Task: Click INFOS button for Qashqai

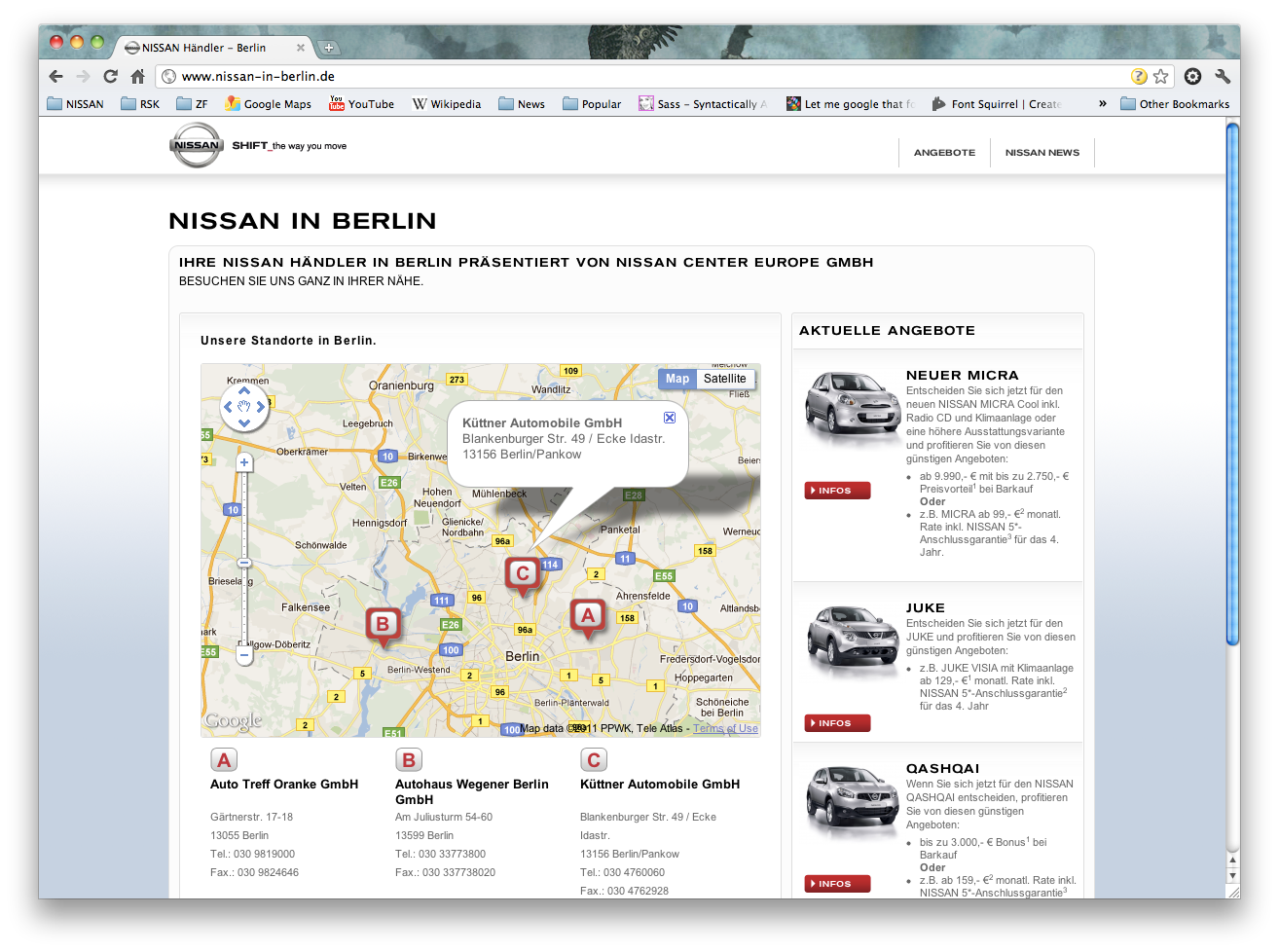Action: [x=837, y=884]
